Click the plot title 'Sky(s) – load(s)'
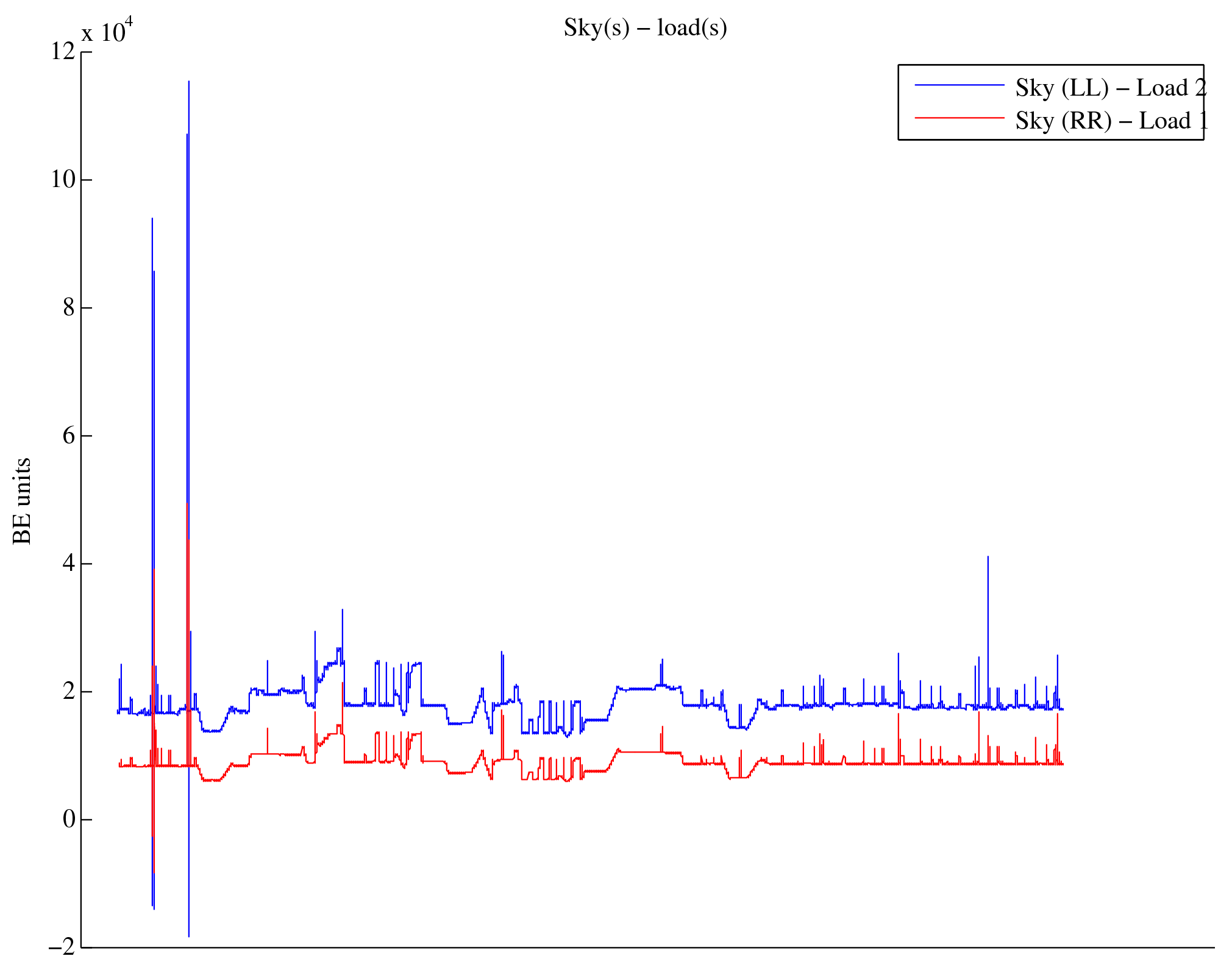Screen dimensions: 1232x970 645,28
